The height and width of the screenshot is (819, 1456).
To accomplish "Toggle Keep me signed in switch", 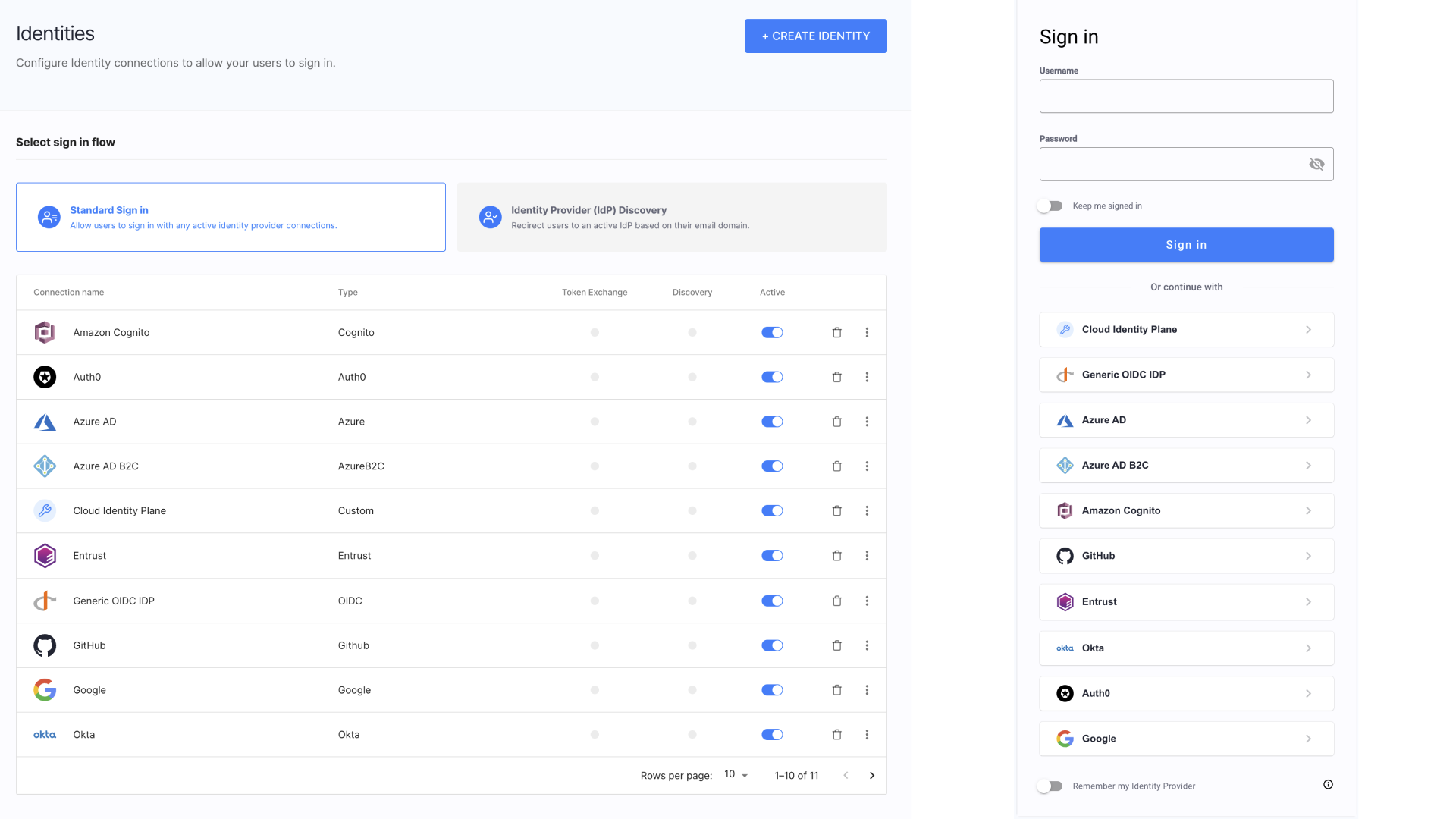I will tap(1050, 206).
